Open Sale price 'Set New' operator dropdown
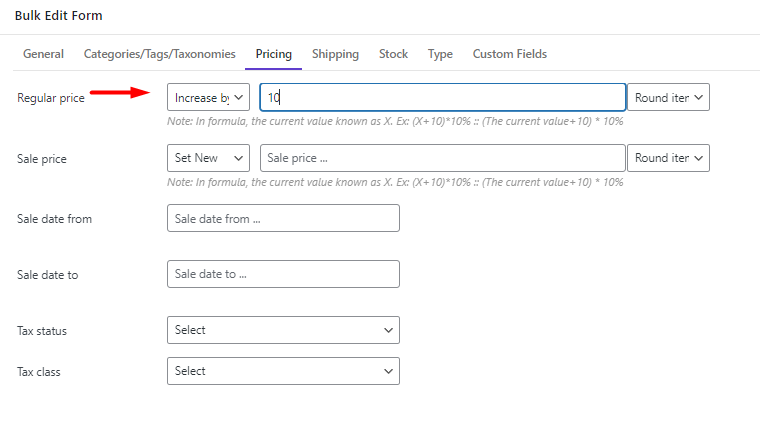Viewport: 760px width, 436px height. click(208, 158)
